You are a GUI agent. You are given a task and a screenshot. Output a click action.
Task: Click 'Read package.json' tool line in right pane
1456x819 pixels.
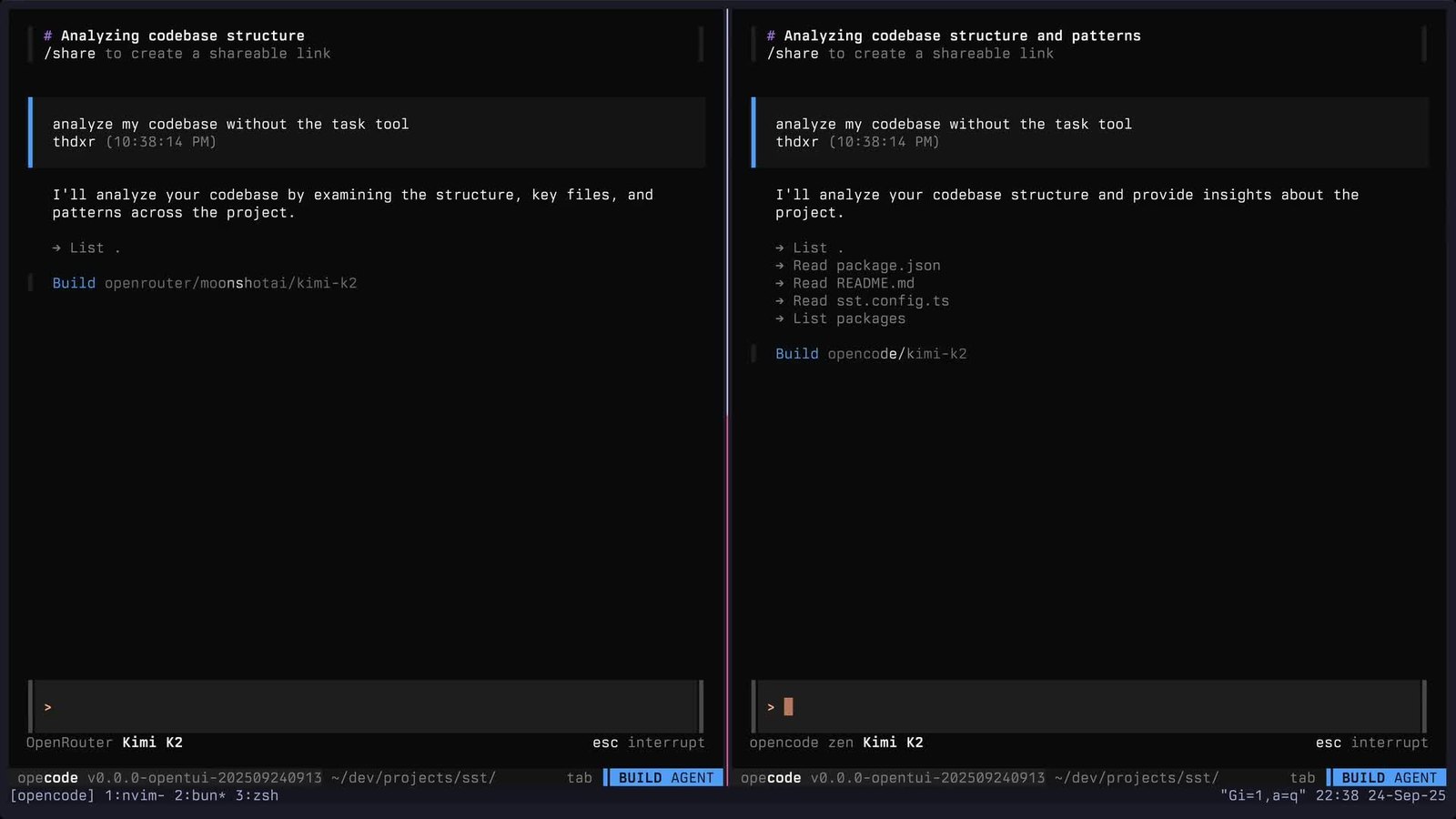pos(858,266)
